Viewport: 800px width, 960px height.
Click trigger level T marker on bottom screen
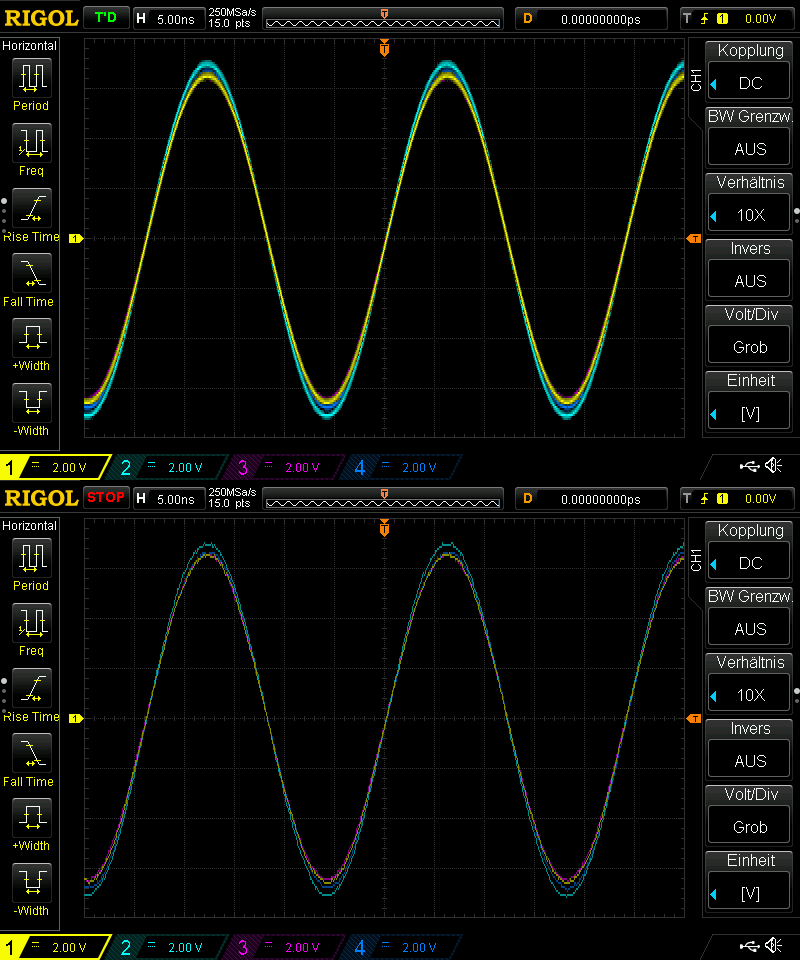coord(694,718)
